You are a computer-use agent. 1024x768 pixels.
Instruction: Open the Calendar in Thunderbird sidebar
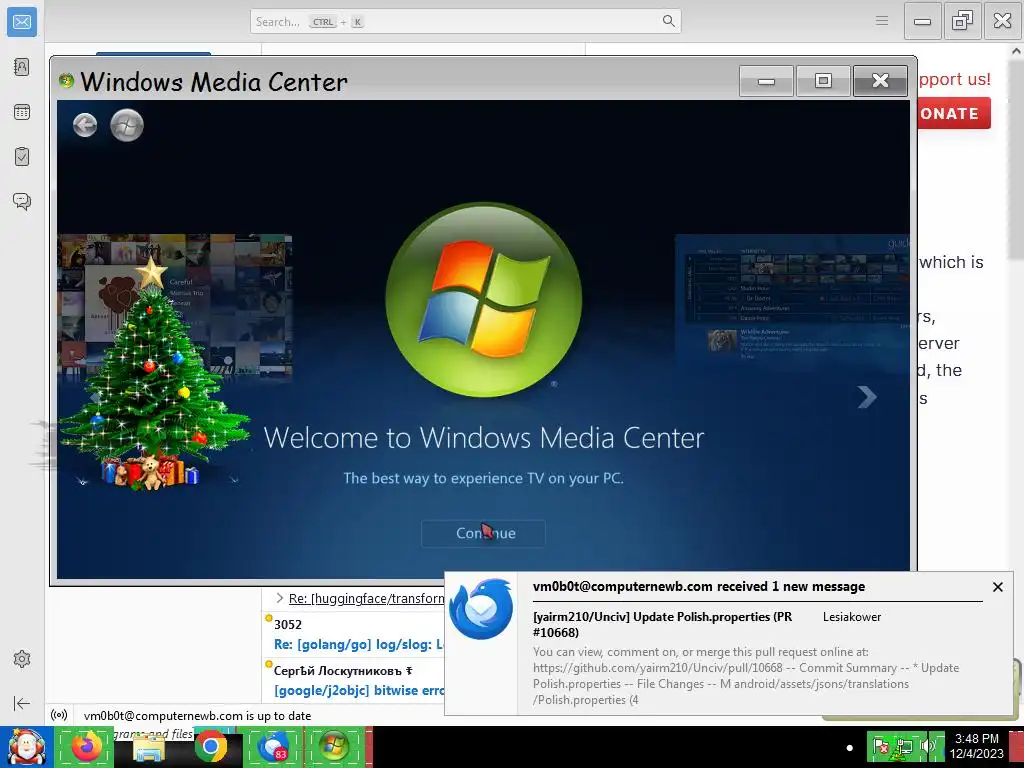pos(22,112)
